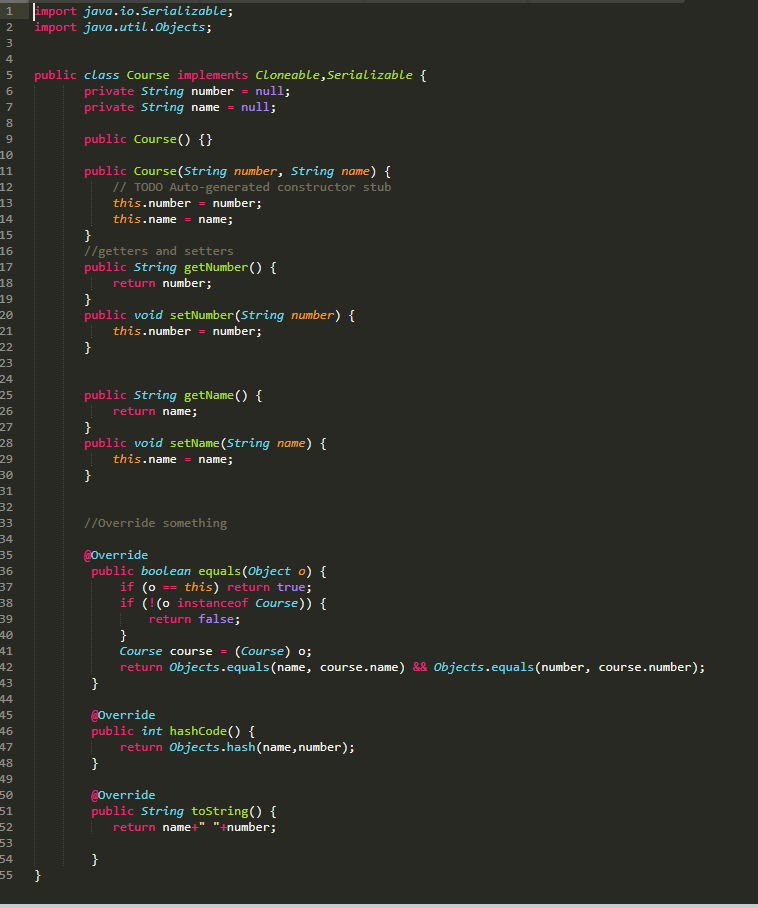Click the 'true' literal
The image size is (758, 908).
291,587
